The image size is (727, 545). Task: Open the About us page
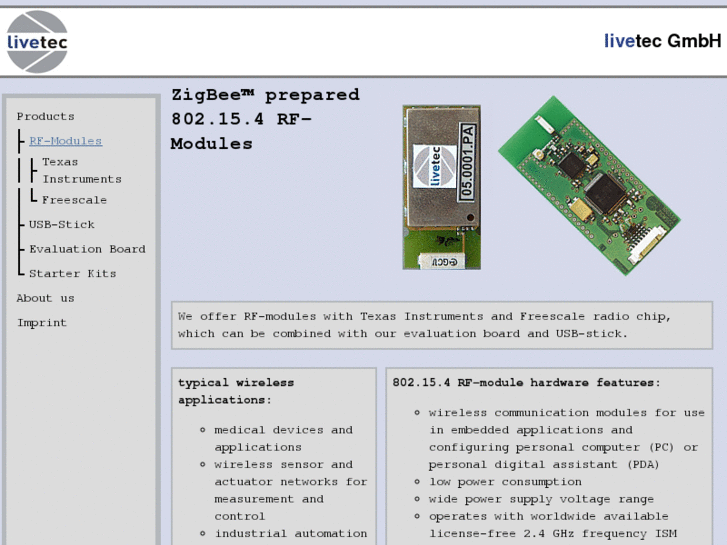(45, 298)
